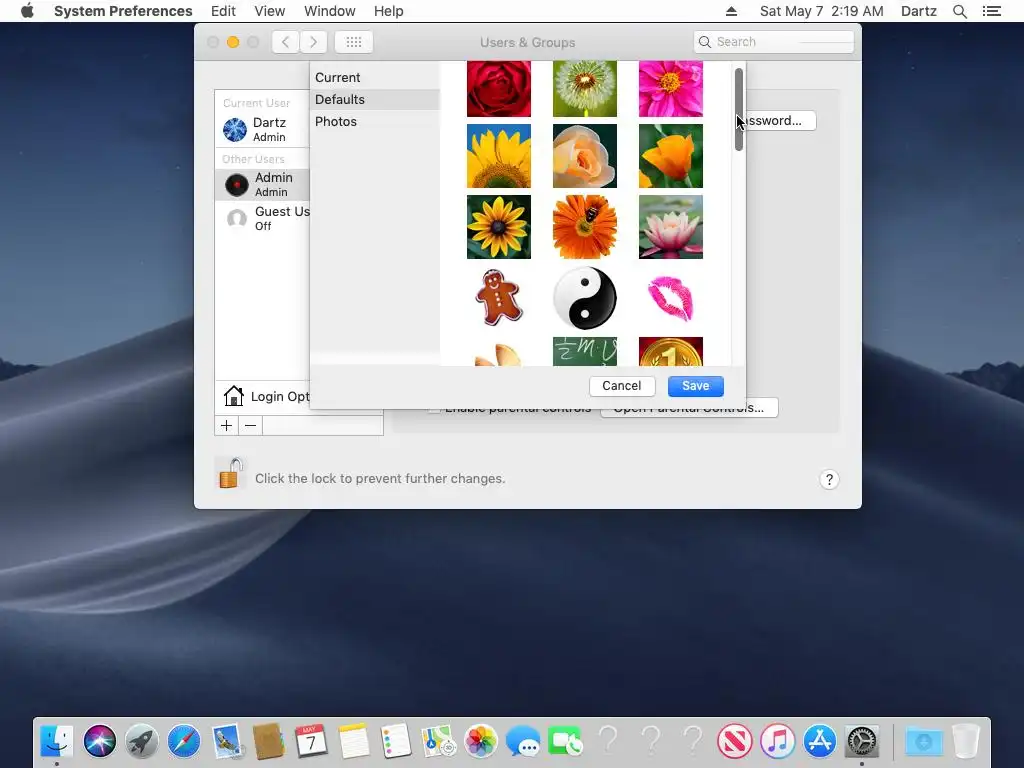Open the View menu

(x=270, y=11)
